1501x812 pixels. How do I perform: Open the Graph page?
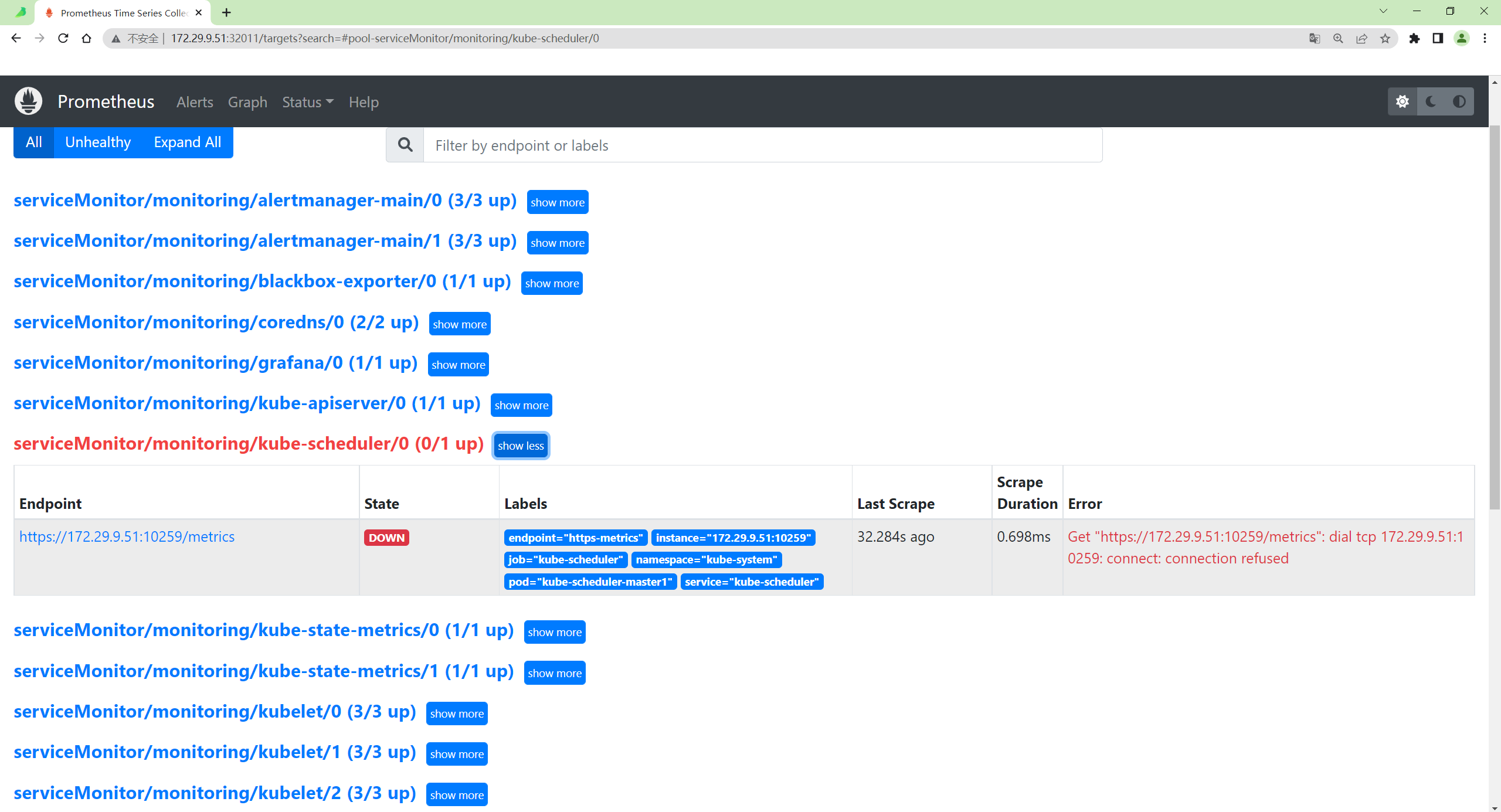point(247,102)
